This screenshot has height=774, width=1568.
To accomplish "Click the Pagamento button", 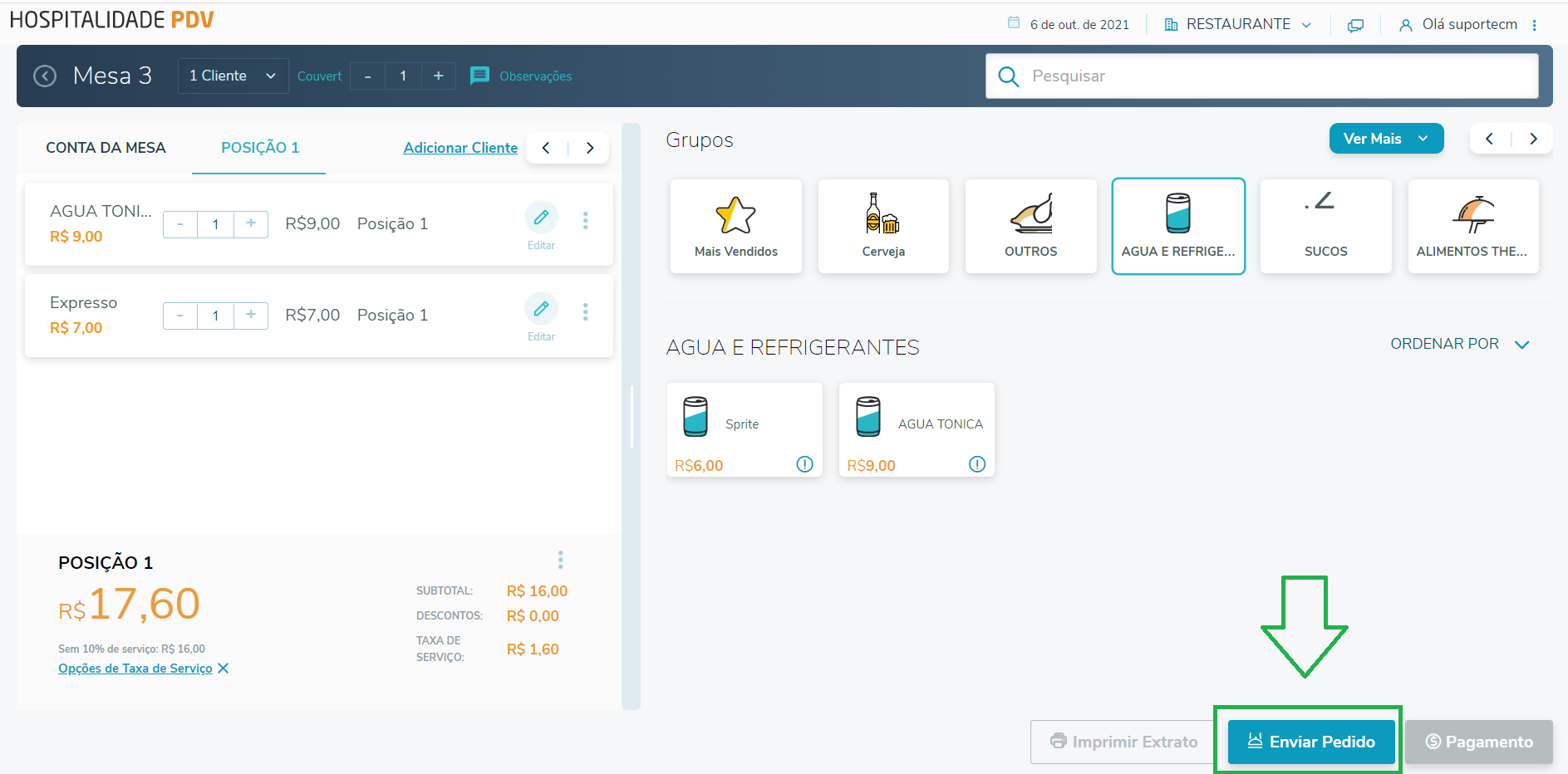I will 1479,742.
